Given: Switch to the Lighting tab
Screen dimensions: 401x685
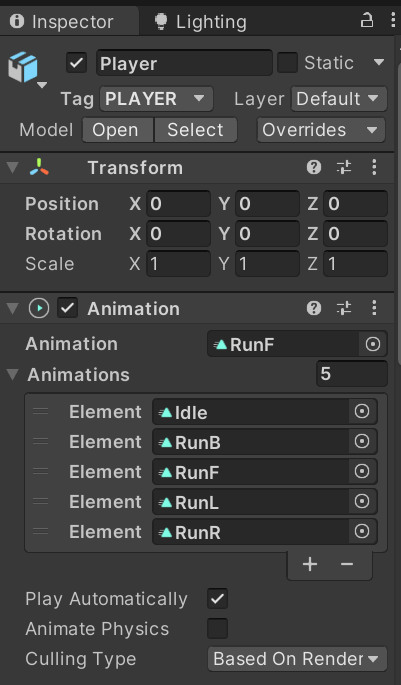Looking at the screenshot, I should (201, 22).
